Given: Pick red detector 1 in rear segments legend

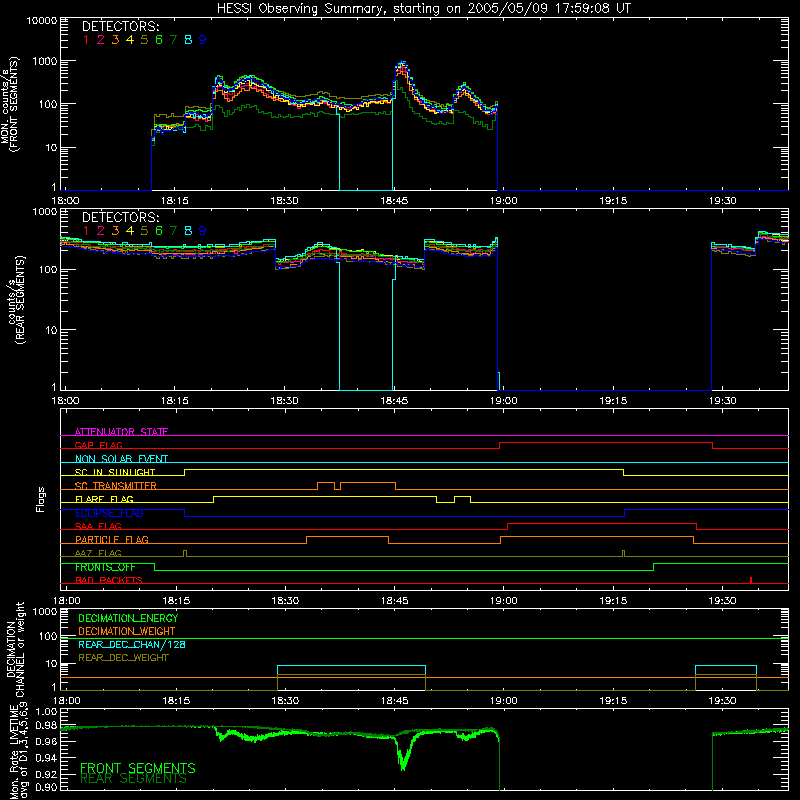Looking at the screenshot, I should pyautogui.click(x=86, y=231).
